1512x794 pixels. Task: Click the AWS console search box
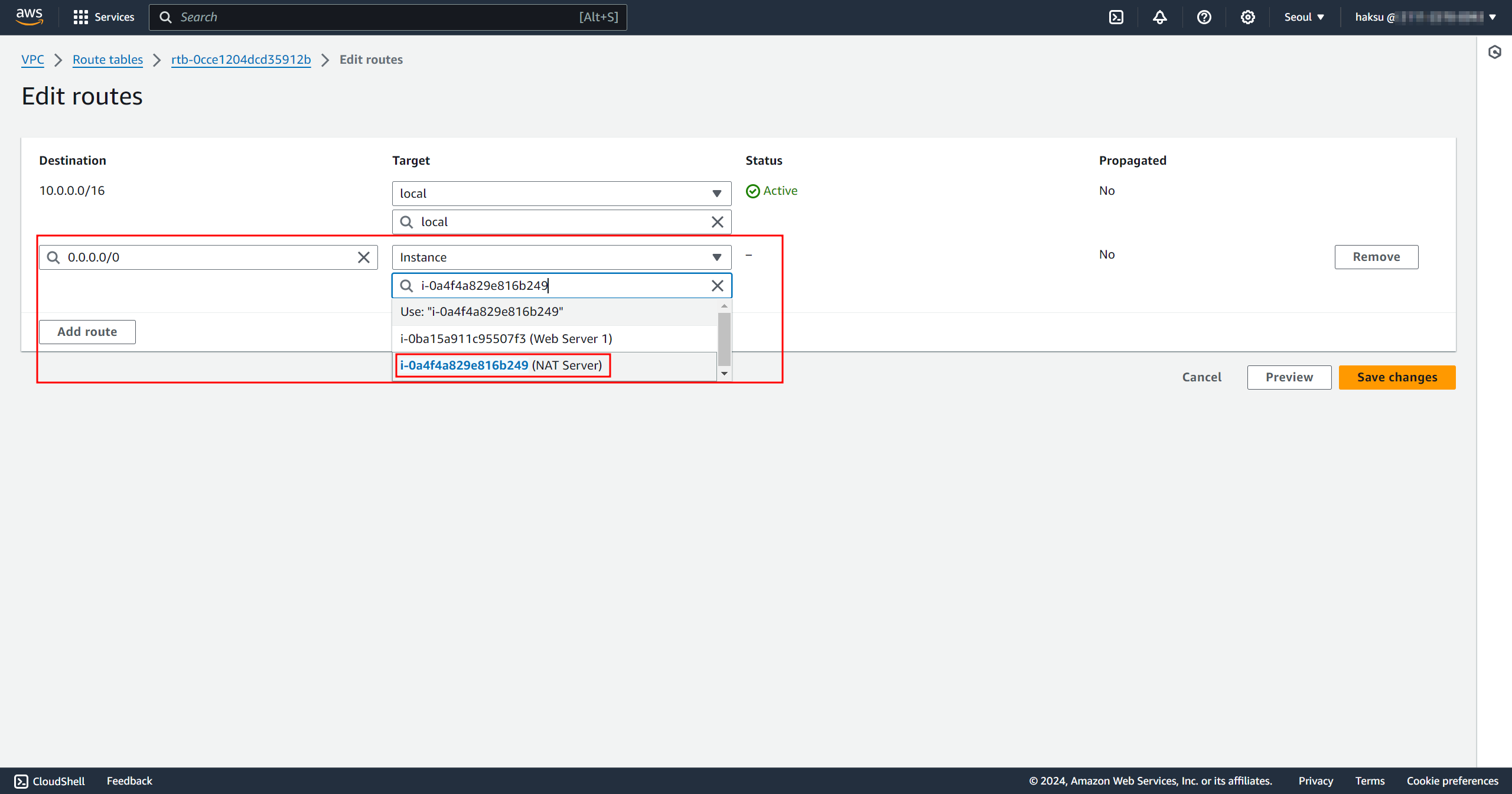pos(387,17)
